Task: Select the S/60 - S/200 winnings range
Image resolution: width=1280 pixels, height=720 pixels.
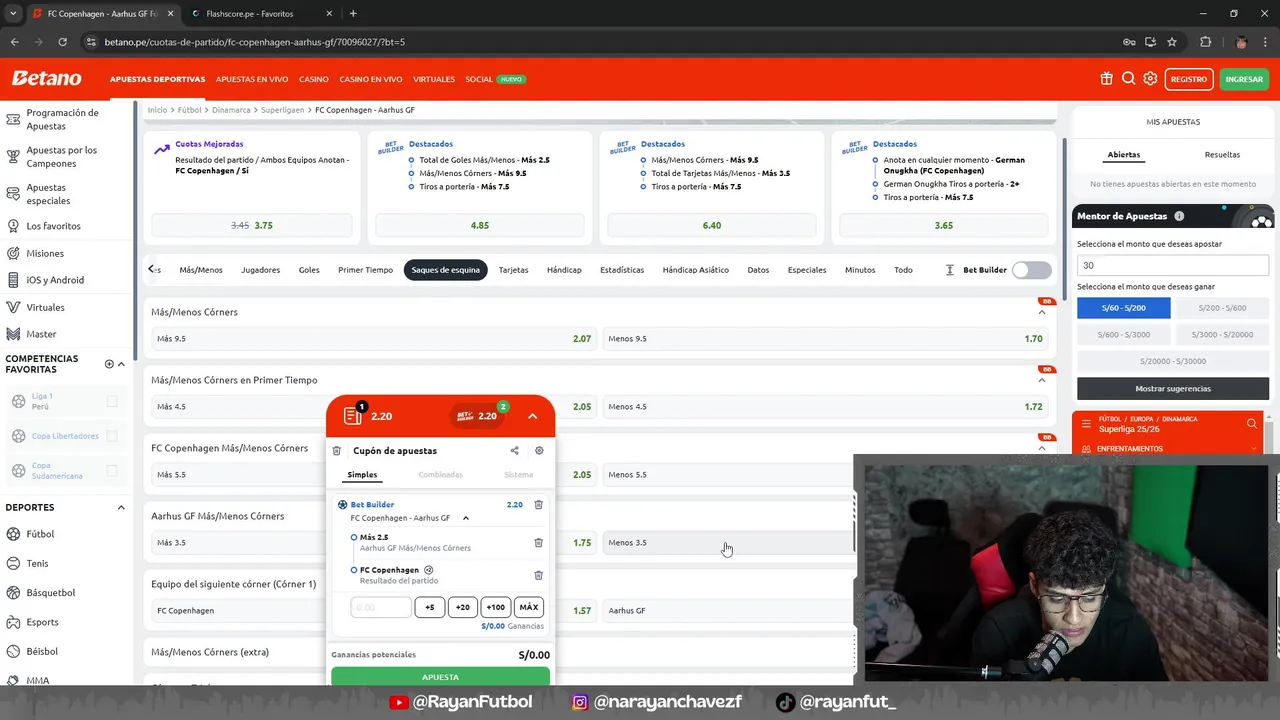Action: [x=1123, y=308]
